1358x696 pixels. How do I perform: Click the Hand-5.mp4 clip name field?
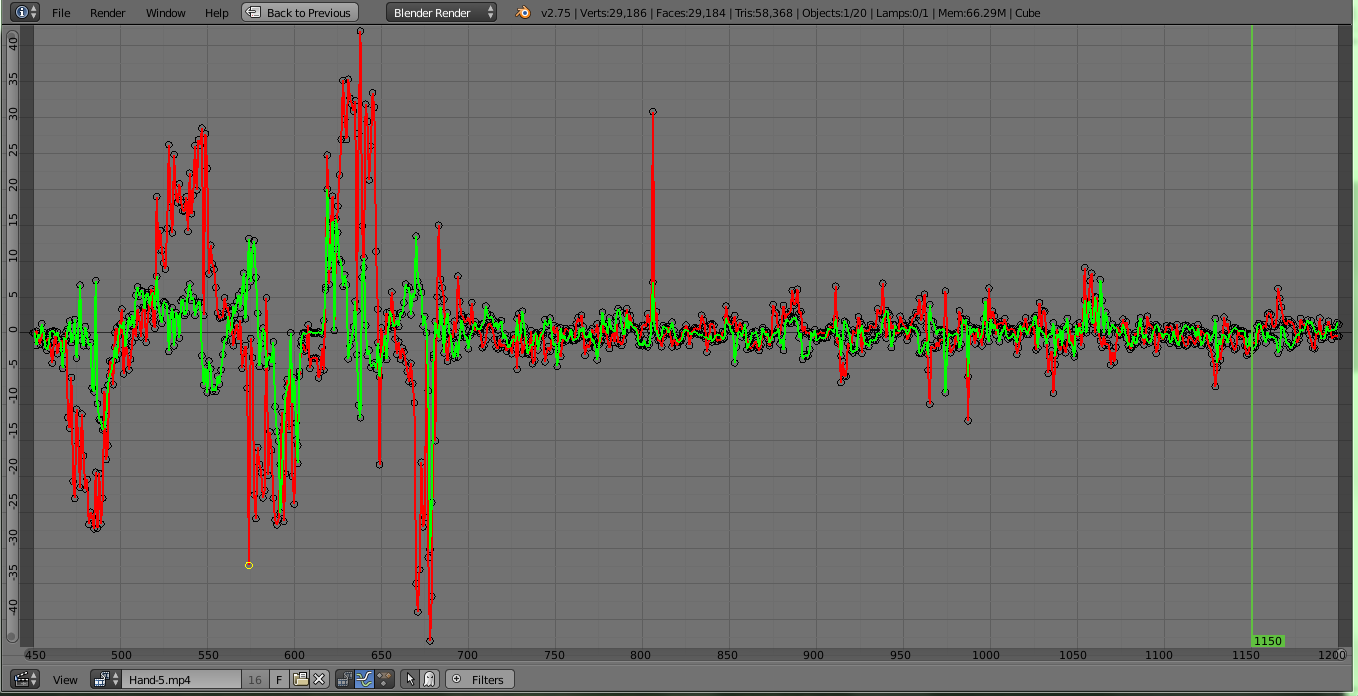coord(181,679)
